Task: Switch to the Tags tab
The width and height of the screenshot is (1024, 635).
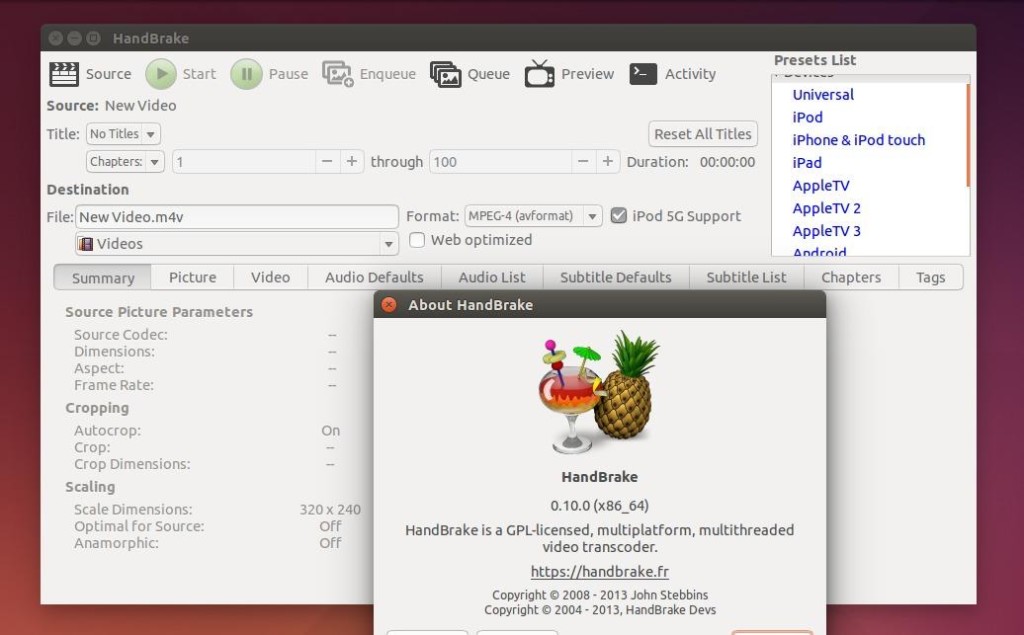Action: click(931, 278)
